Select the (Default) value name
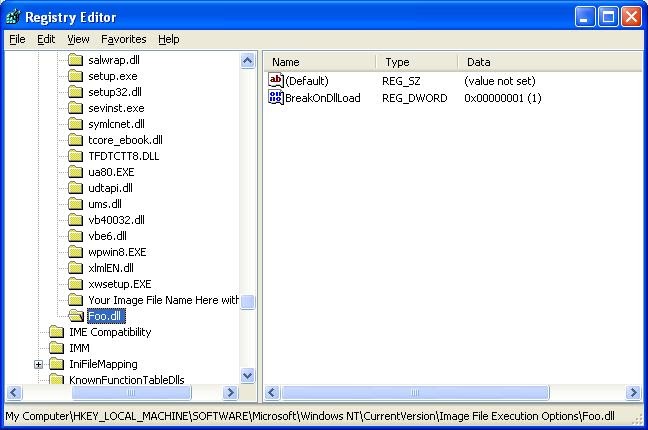This screenshot has width=648, height=430. 307,81
